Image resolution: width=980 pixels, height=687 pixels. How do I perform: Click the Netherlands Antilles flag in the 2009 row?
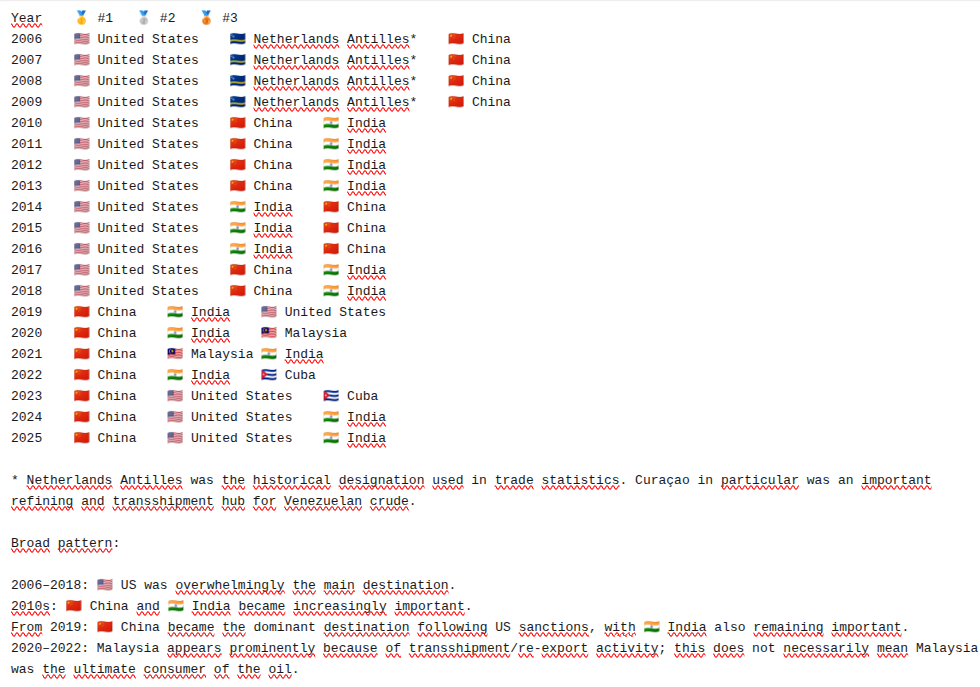point(238,102)
